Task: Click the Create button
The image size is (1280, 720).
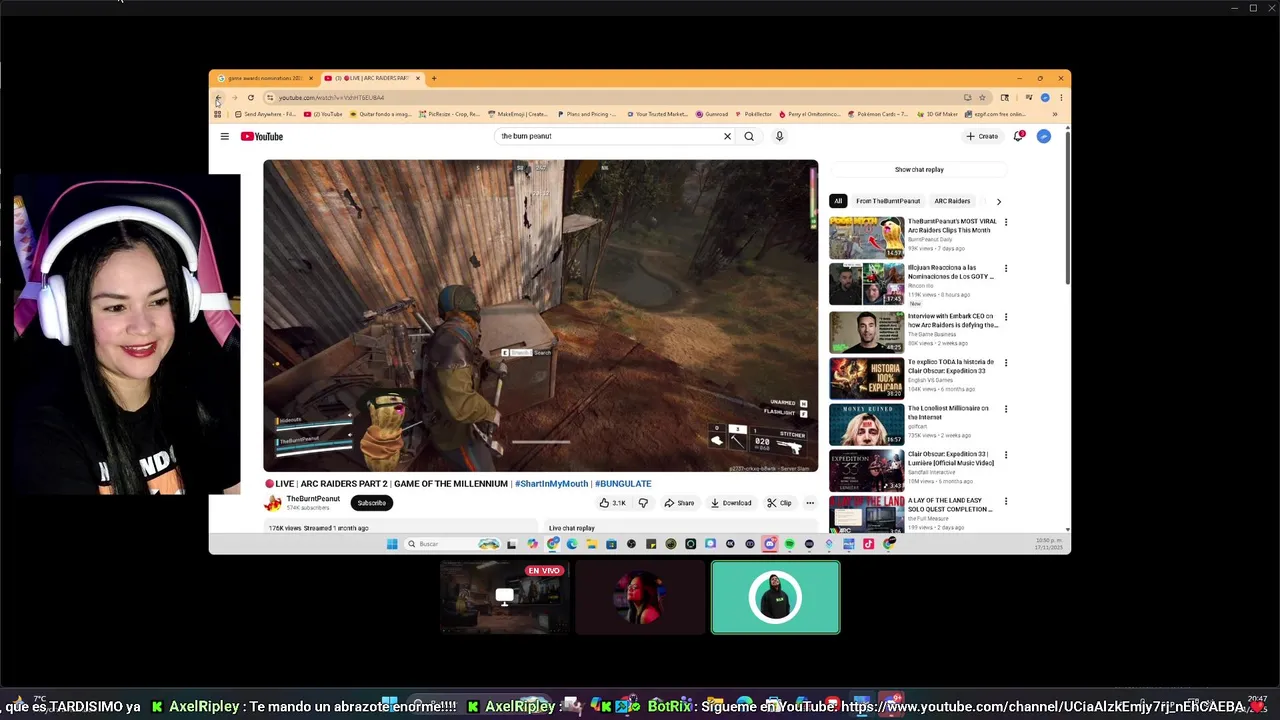Action: pos(982,136)
